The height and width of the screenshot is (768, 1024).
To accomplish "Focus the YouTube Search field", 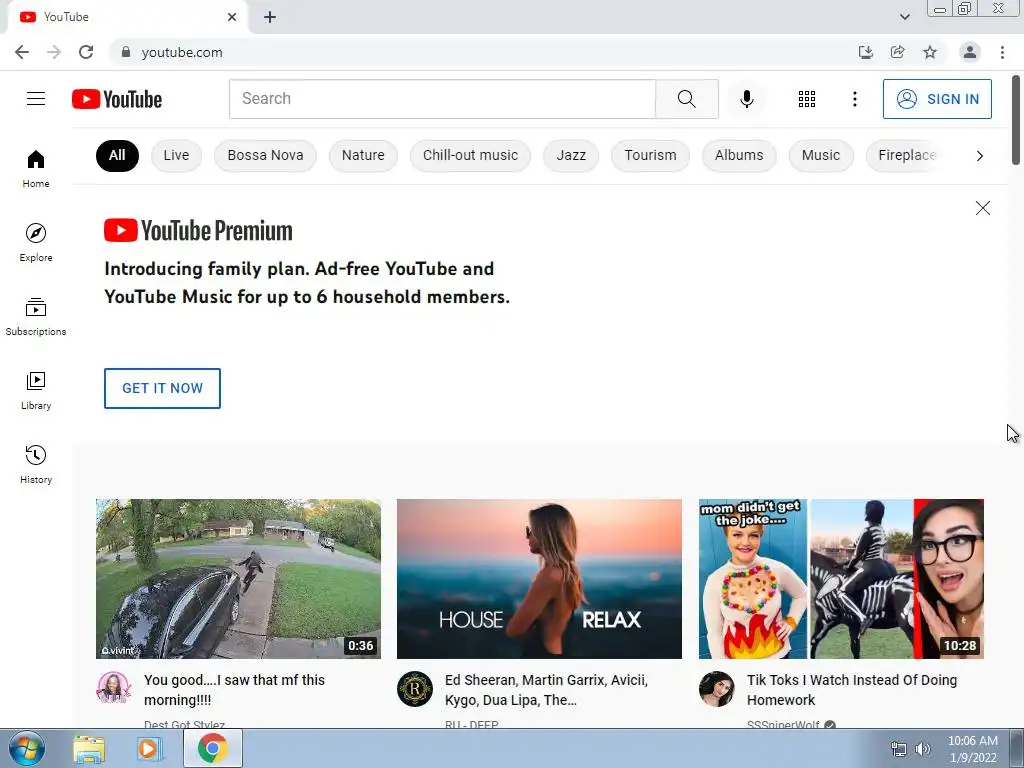I will (442, 99).
